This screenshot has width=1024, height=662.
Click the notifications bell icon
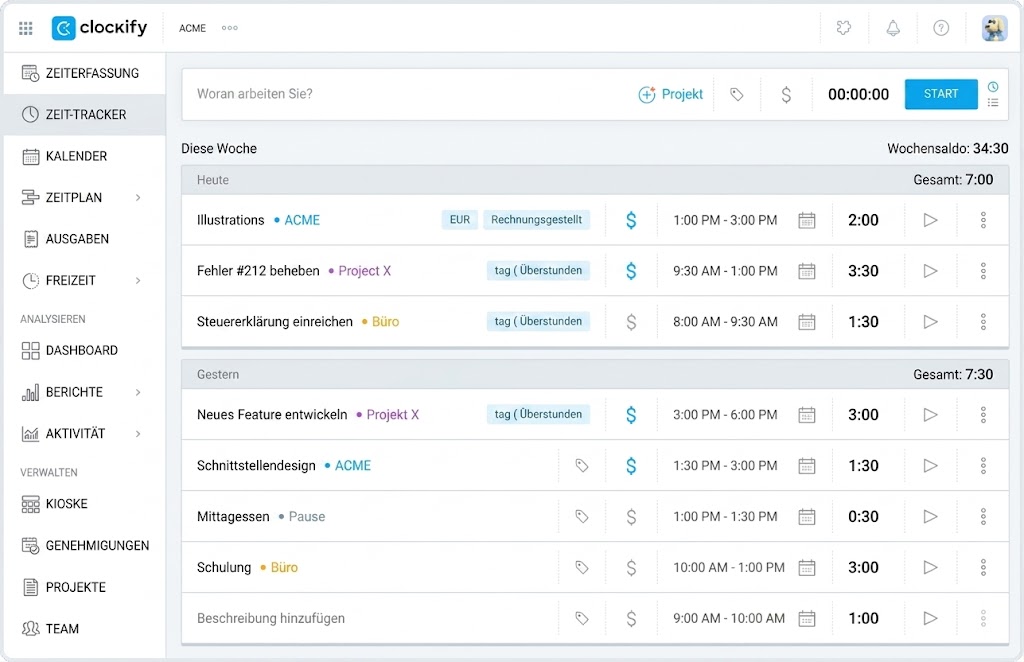click(x=893, y=28)
